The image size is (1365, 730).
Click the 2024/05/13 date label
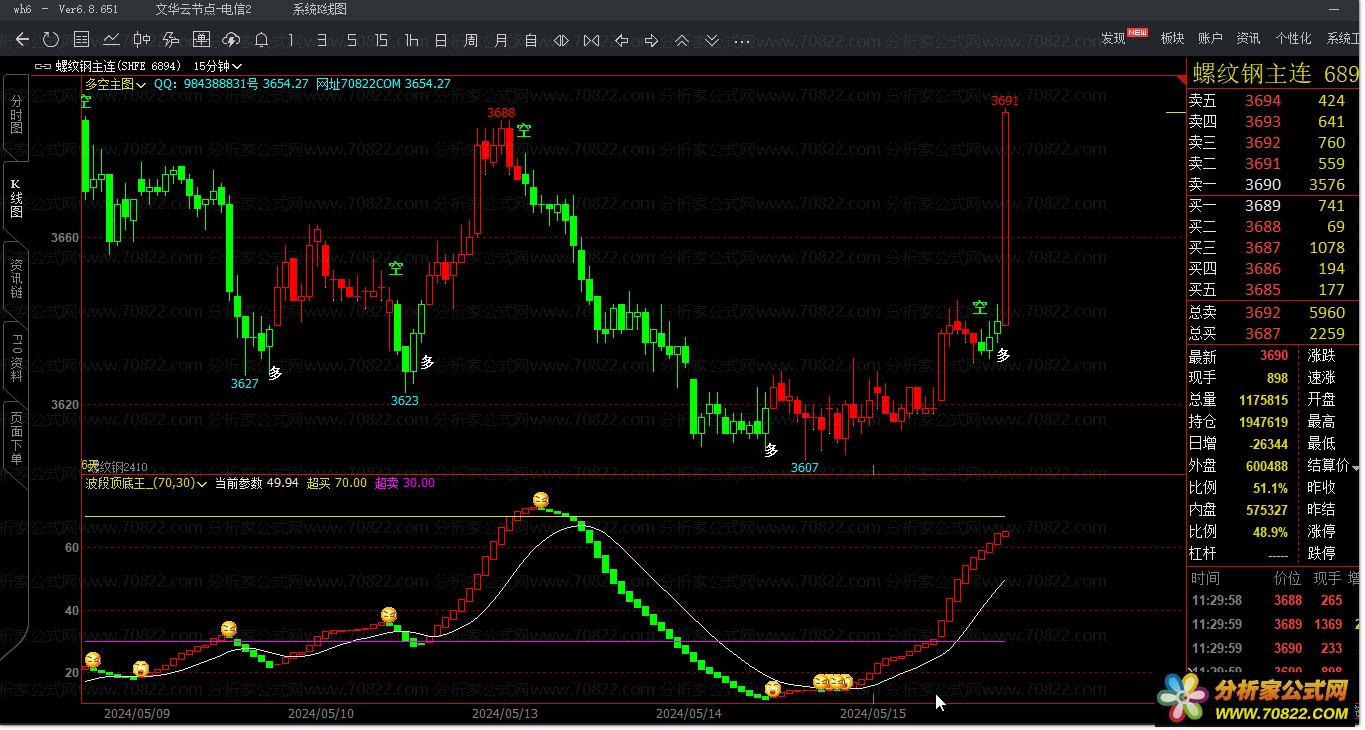(505, 713)
